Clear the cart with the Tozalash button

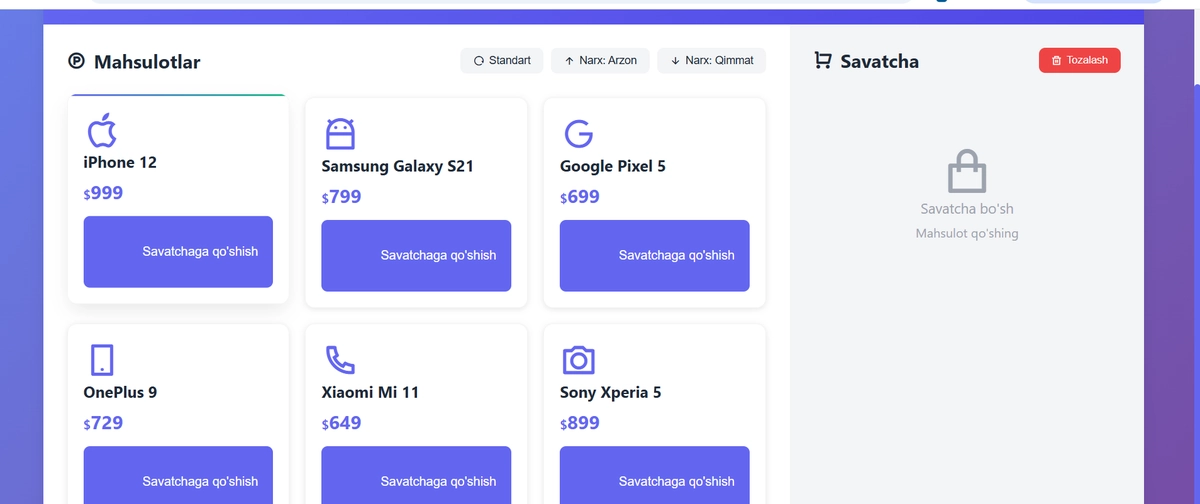pos(1080,61)
